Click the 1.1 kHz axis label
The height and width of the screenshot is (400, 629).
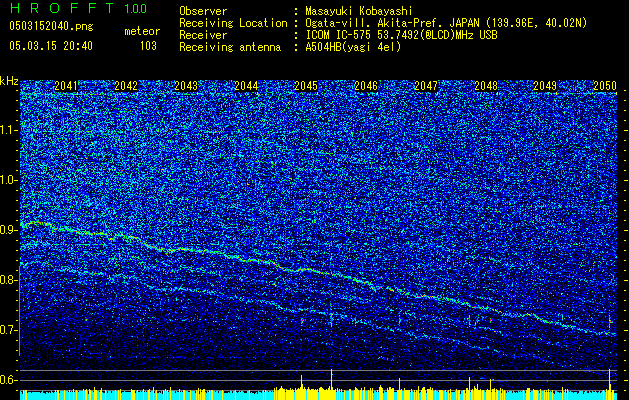[x=9, y=130]
